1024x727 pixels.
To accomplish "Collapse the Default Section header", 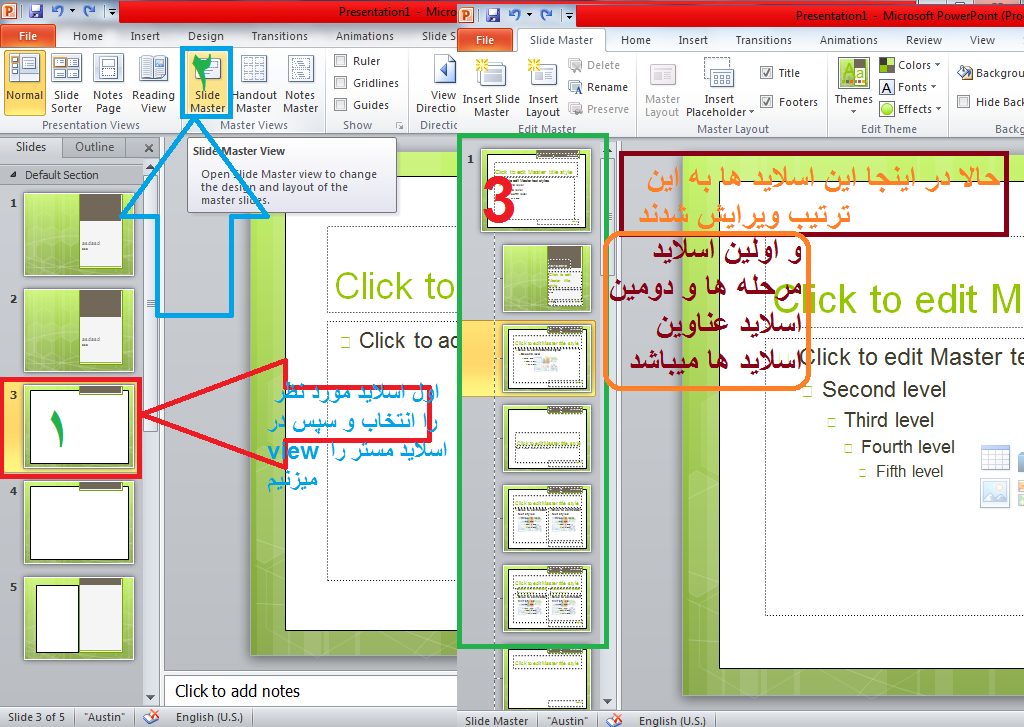I will click(x=14, y=175).
